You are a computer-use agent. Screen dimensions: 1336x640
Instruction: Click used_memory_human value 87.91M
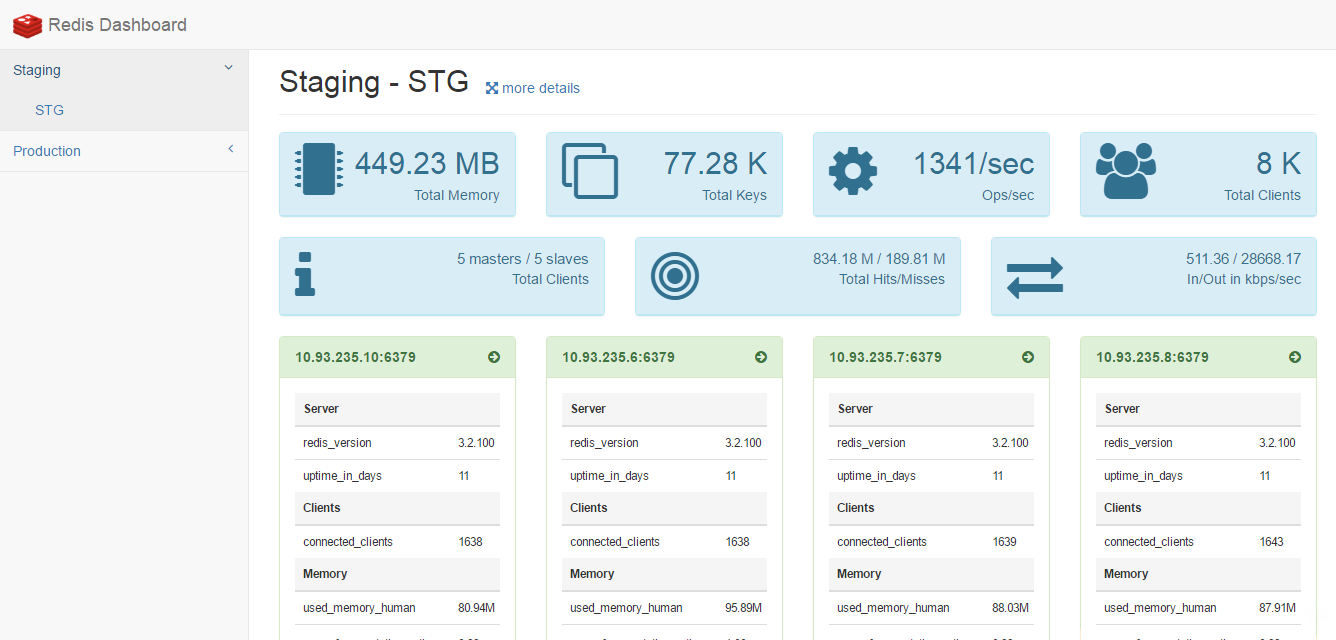point(1277,608)
